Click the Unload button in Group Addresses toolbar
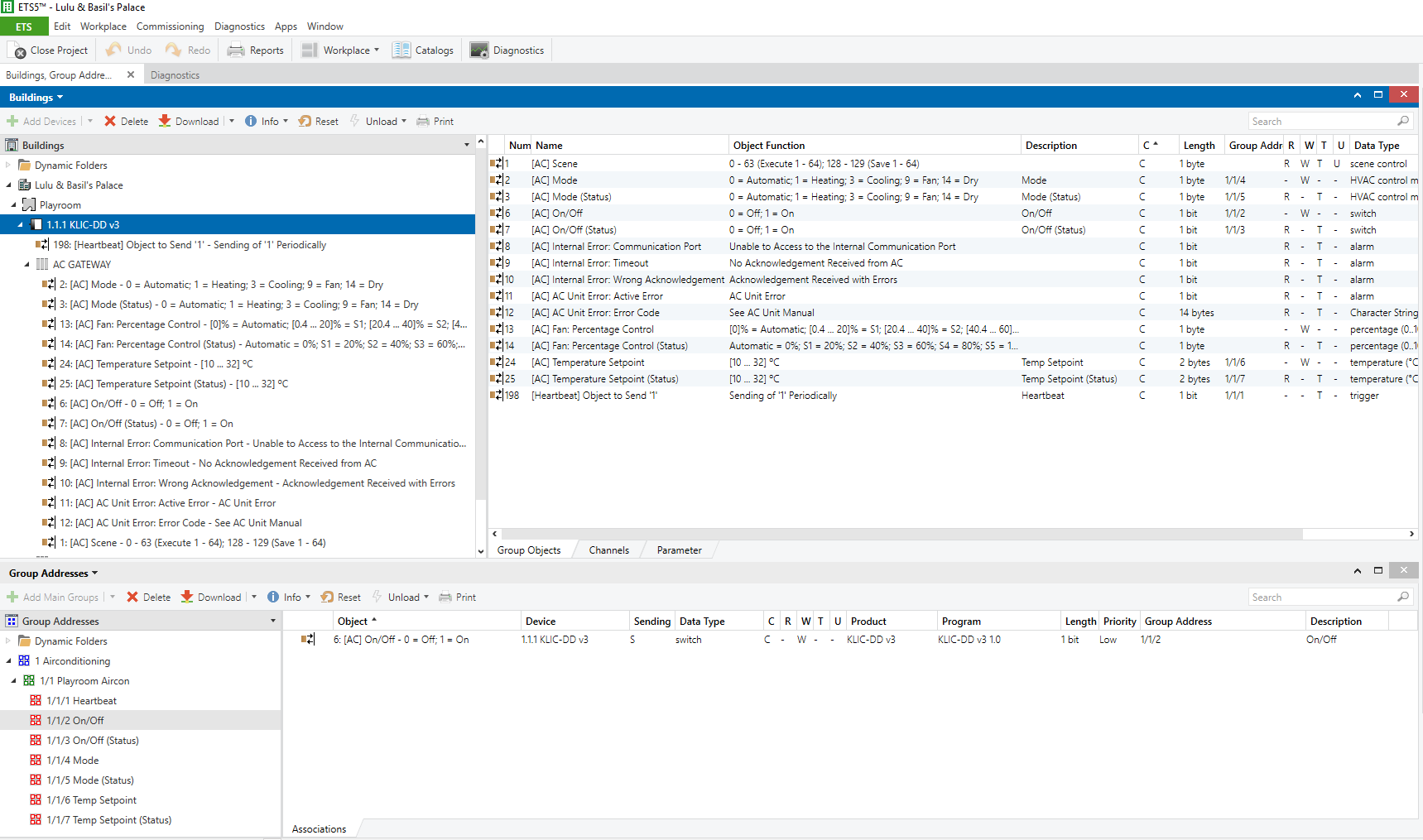This screenshot has height=840, width=1423. click(x=402, y=597)
